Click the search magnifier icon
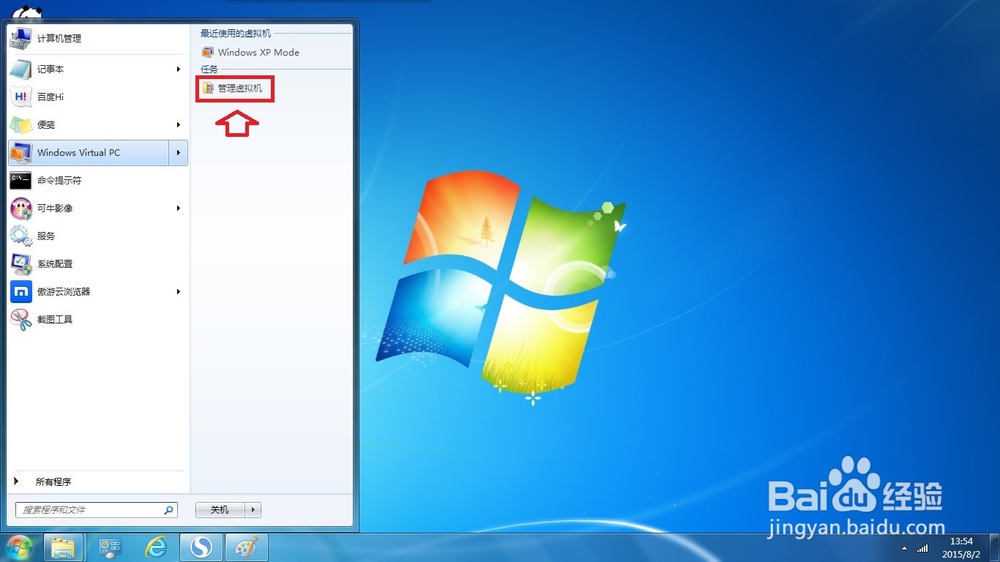The width and height of the screenshot is (1000, 562). click(169, 510)
